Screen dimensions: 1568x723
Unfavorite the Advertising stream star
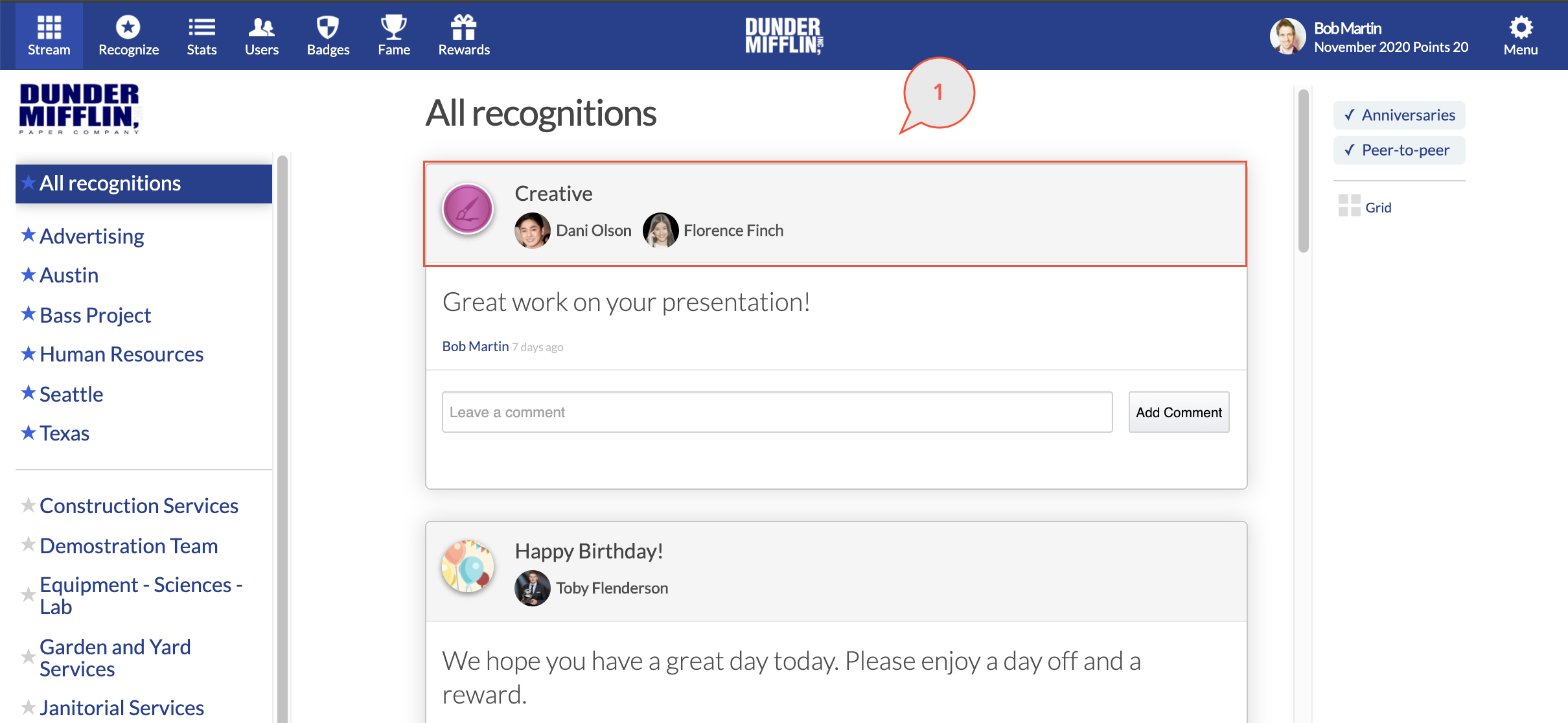click(28, 235)
